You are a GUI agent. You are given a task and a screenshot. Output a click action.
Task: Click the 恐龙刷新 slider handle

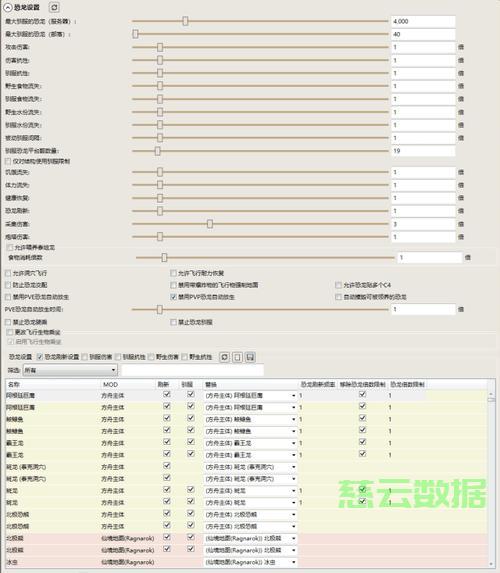(160, 211)
